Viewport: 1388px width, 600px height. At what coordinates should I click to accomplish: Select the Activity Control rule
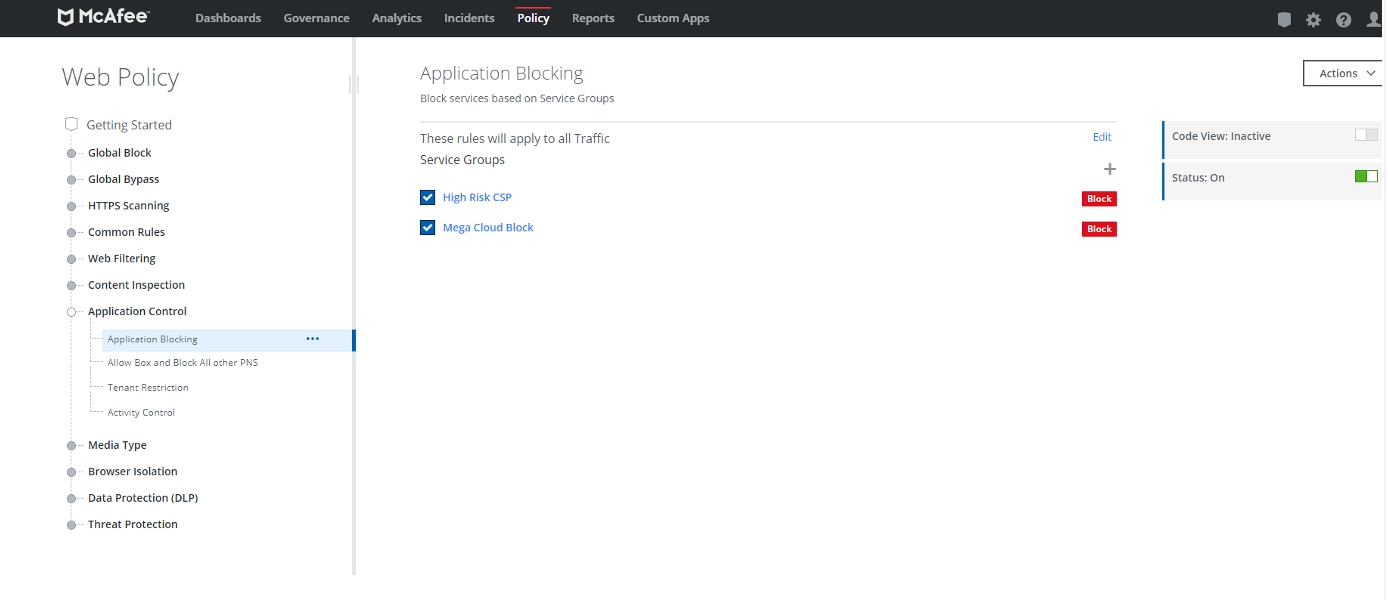141,413
